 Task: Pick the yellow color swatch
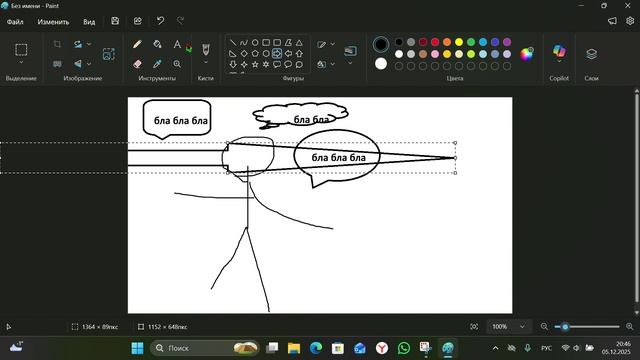[459, 42]
